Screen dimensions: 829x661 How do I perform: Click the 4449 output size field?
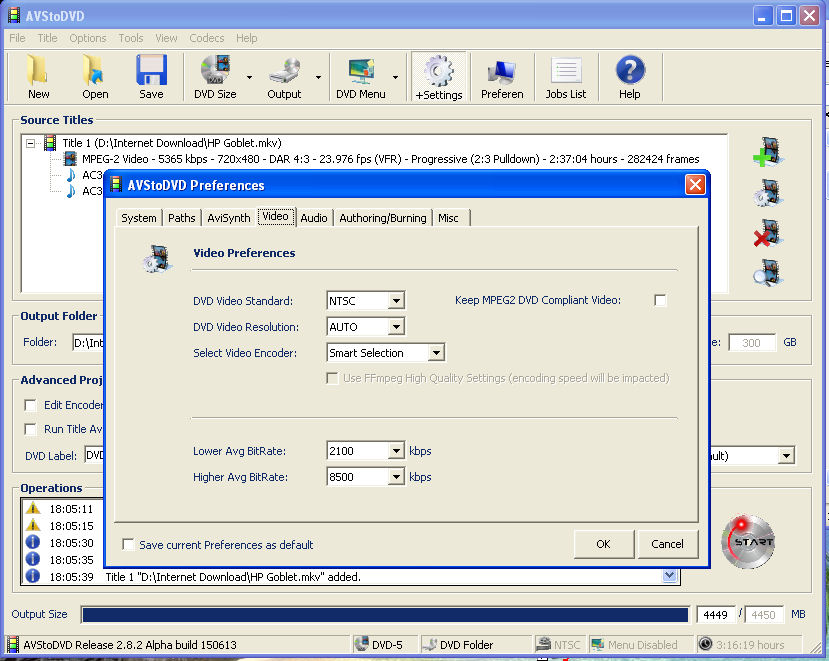[716, 614]
